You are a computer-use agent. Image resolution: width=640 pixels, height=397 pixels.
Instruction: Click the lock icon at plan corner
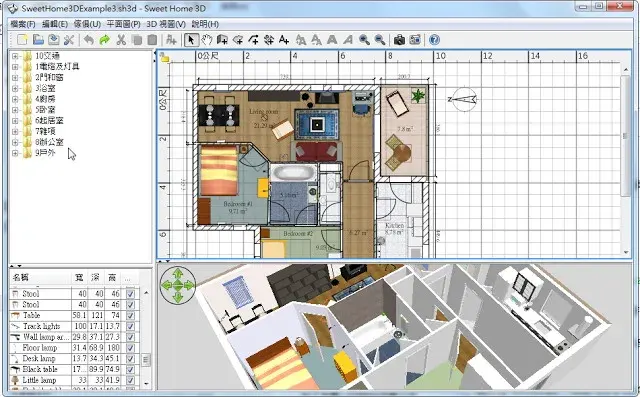164,58
